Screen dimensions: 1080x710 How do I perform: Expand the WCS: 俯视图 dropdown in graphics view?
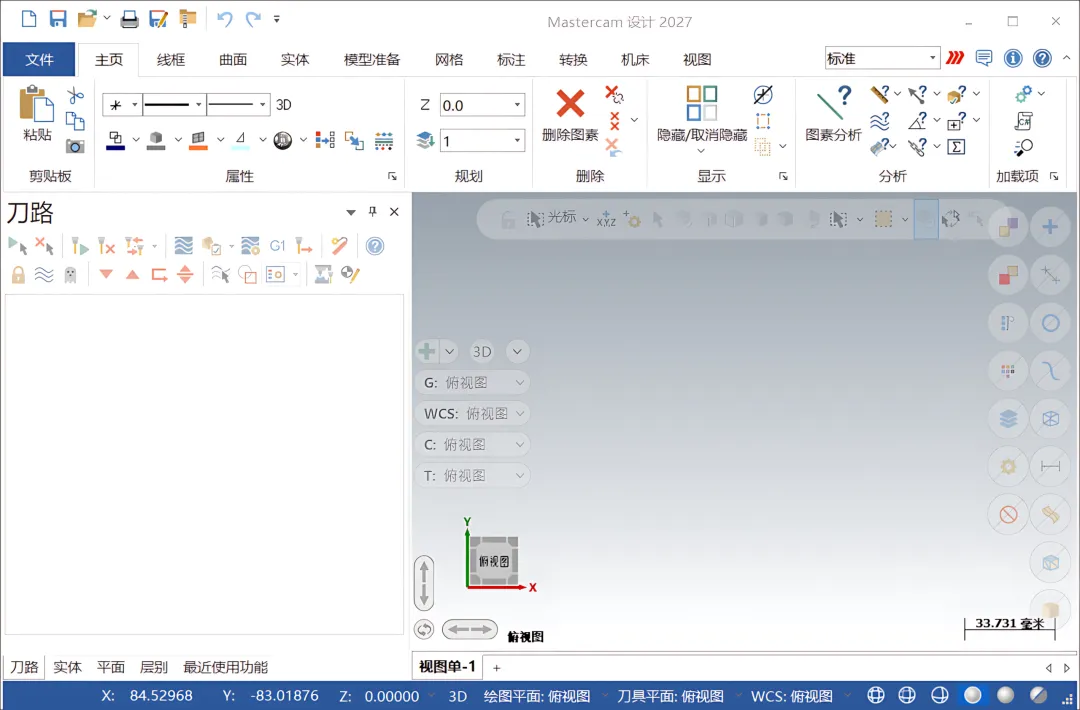(x=520, y=413)
